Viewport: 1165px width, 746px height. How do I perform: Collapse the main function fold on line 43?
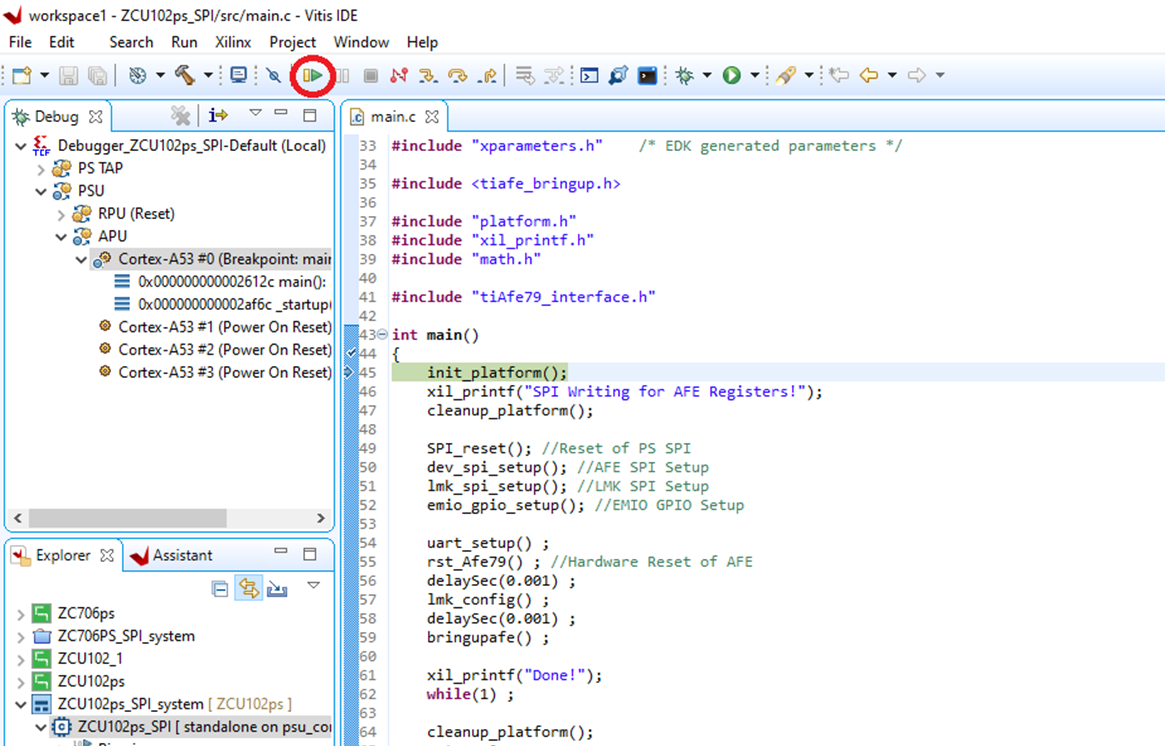coord(382,335)
